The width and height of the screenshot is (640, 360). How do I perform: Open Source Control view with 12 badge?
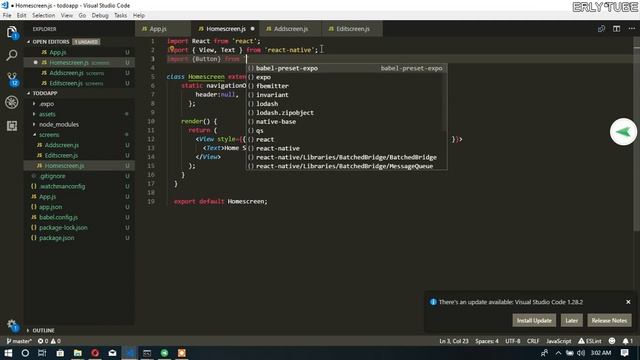[x=12, y=79]
